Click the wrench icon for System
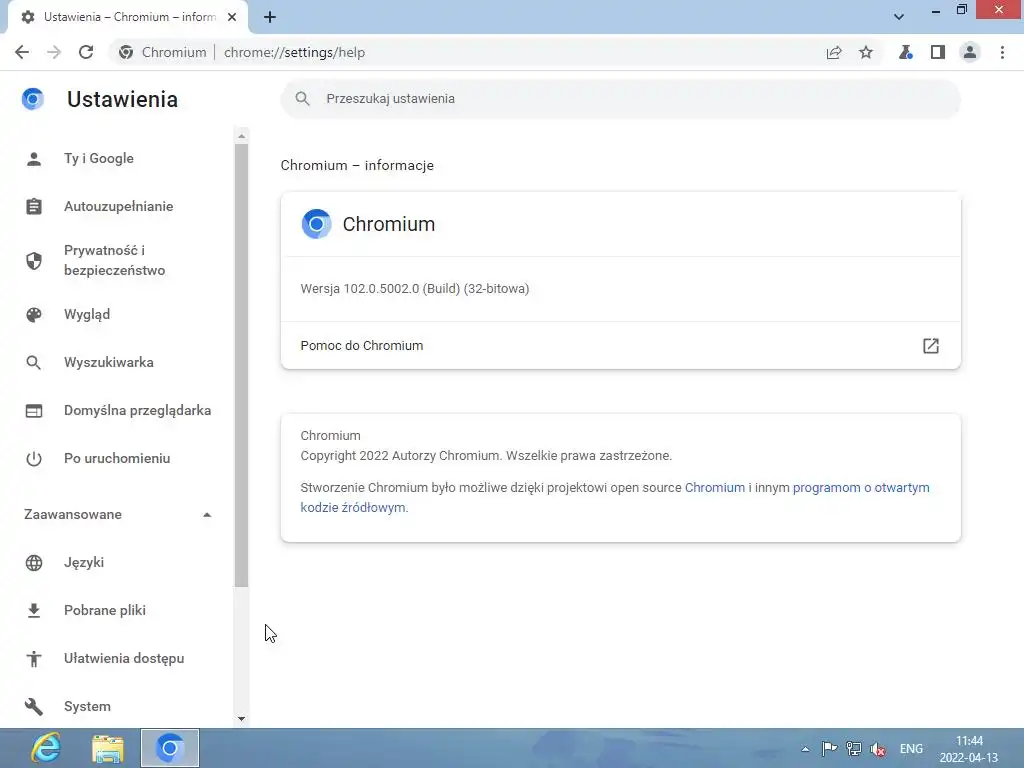Screen dimensions: 1024x768 (x=33, y=707)
